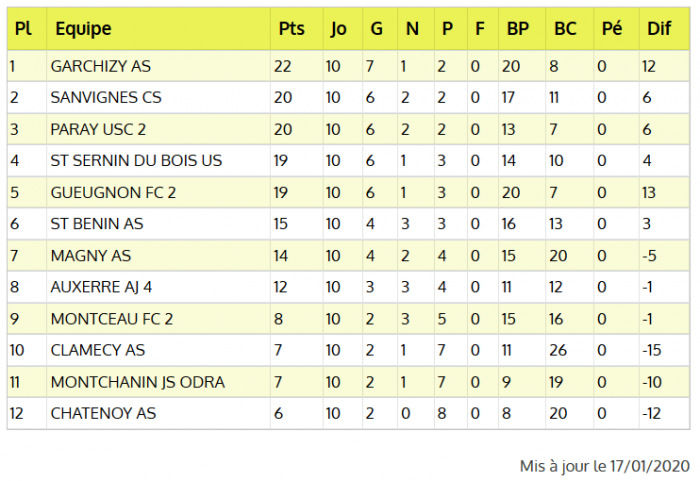
Task: Select SANVIGNES CS team name
Action: [106, 98]
